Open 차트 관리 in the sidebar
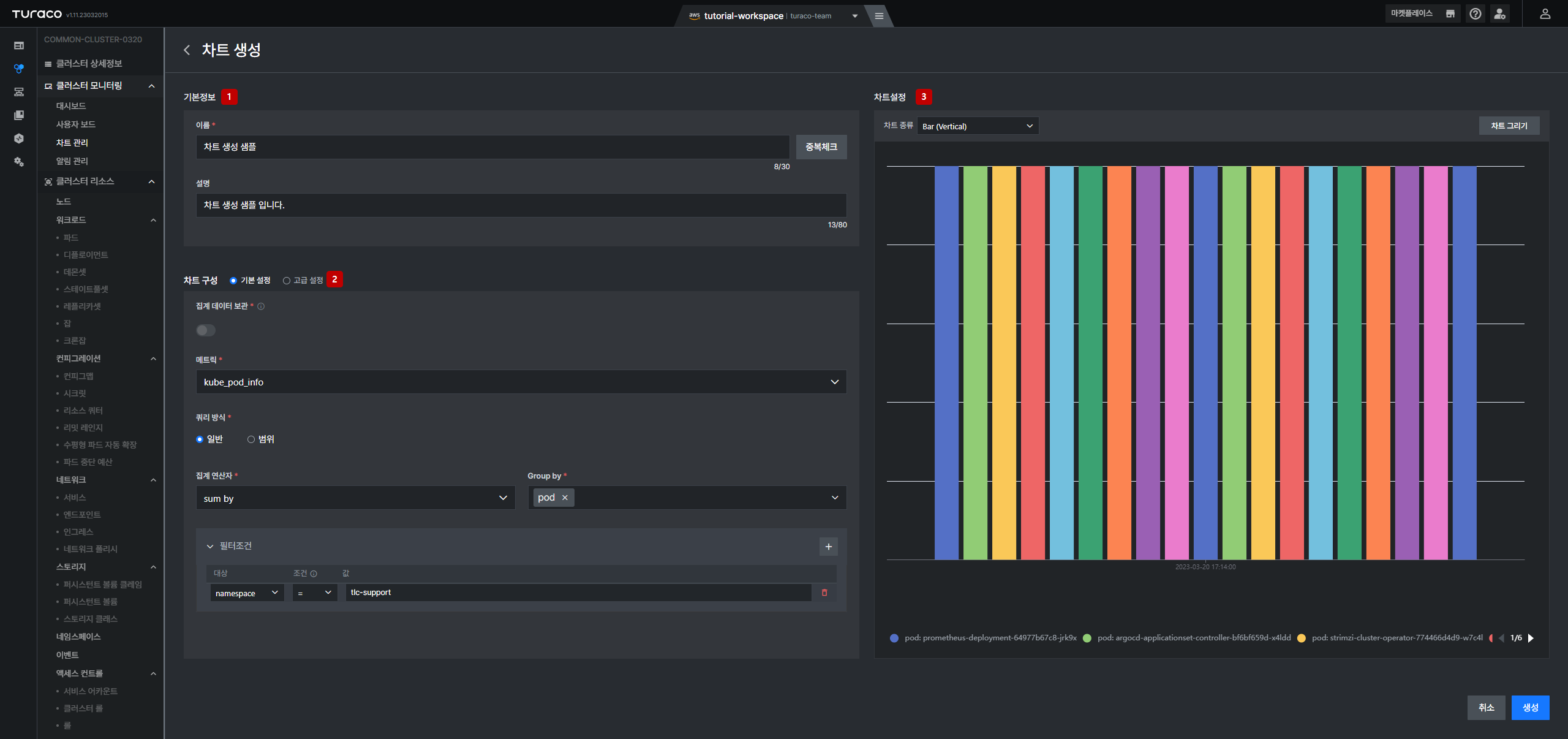 point(72,143)
